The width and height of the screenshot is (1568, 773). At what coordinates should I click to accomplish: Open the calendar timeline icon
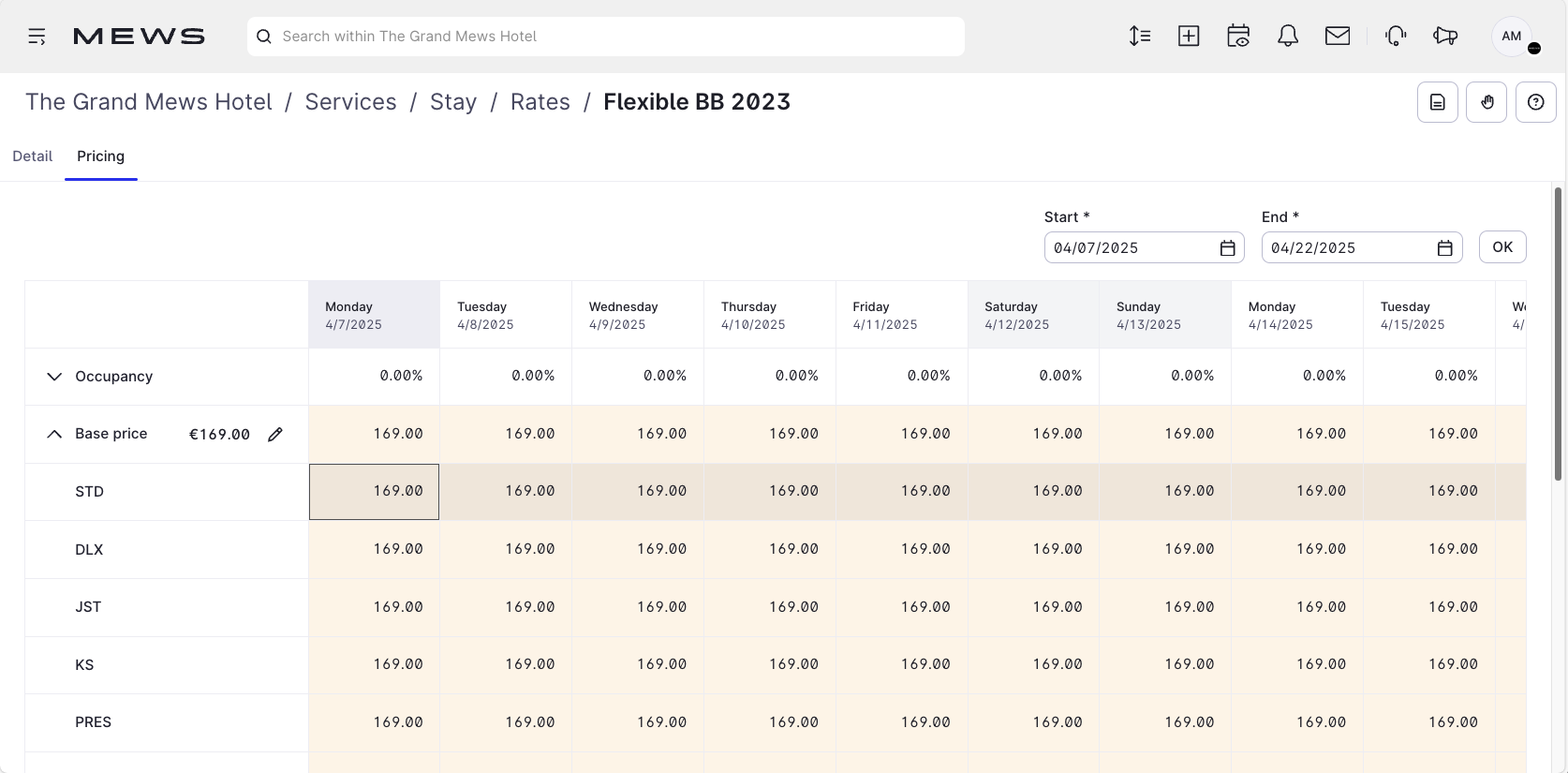(1238, 37)
